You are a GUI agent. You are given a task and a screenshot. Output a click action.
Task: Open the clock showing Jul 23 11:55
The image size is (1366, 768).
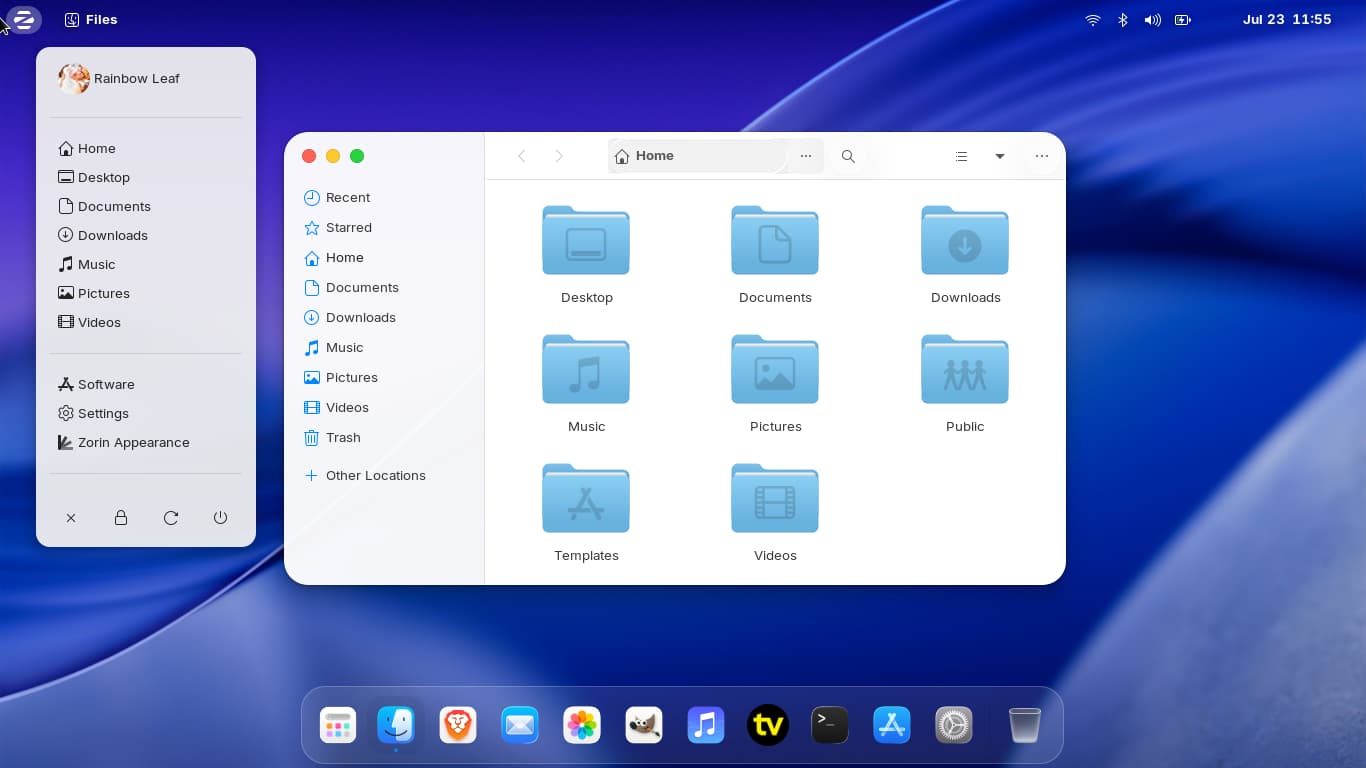pos(1287,19)
